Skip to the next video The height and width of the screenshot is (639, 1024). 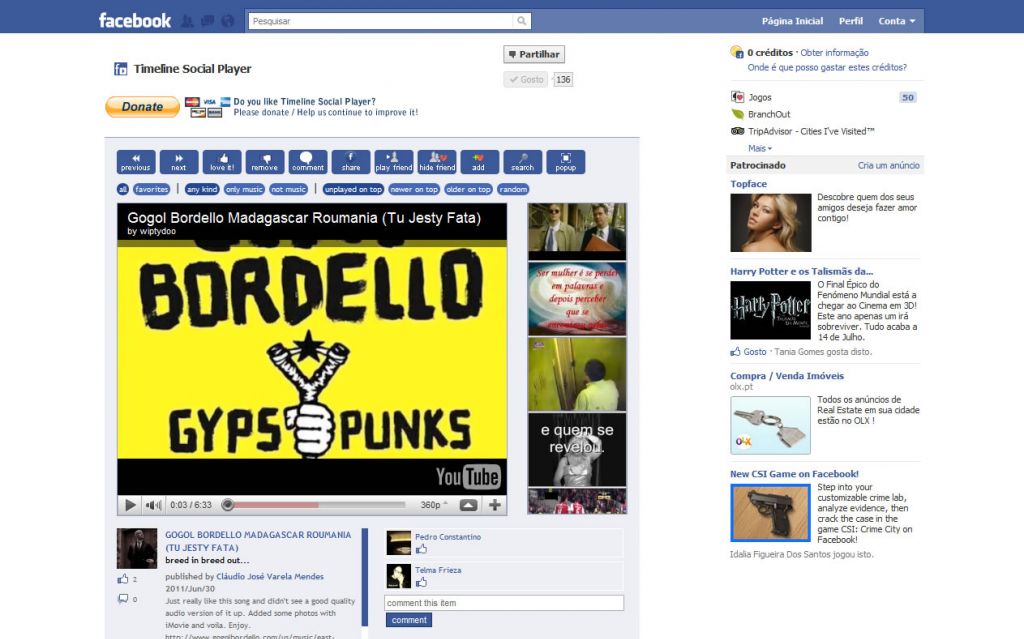(x=179, y=162)
